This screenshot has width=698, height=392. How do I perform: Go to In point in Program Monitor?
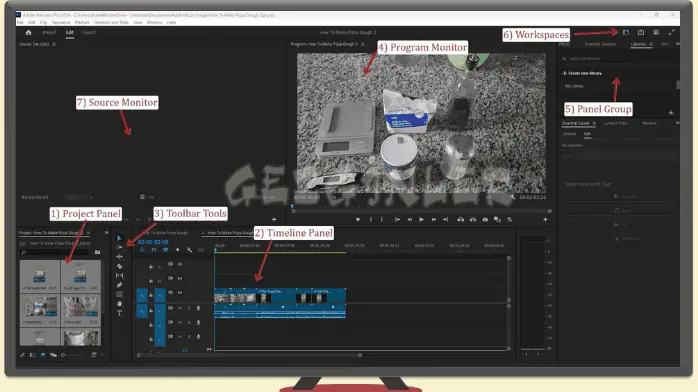click(397, 219)
